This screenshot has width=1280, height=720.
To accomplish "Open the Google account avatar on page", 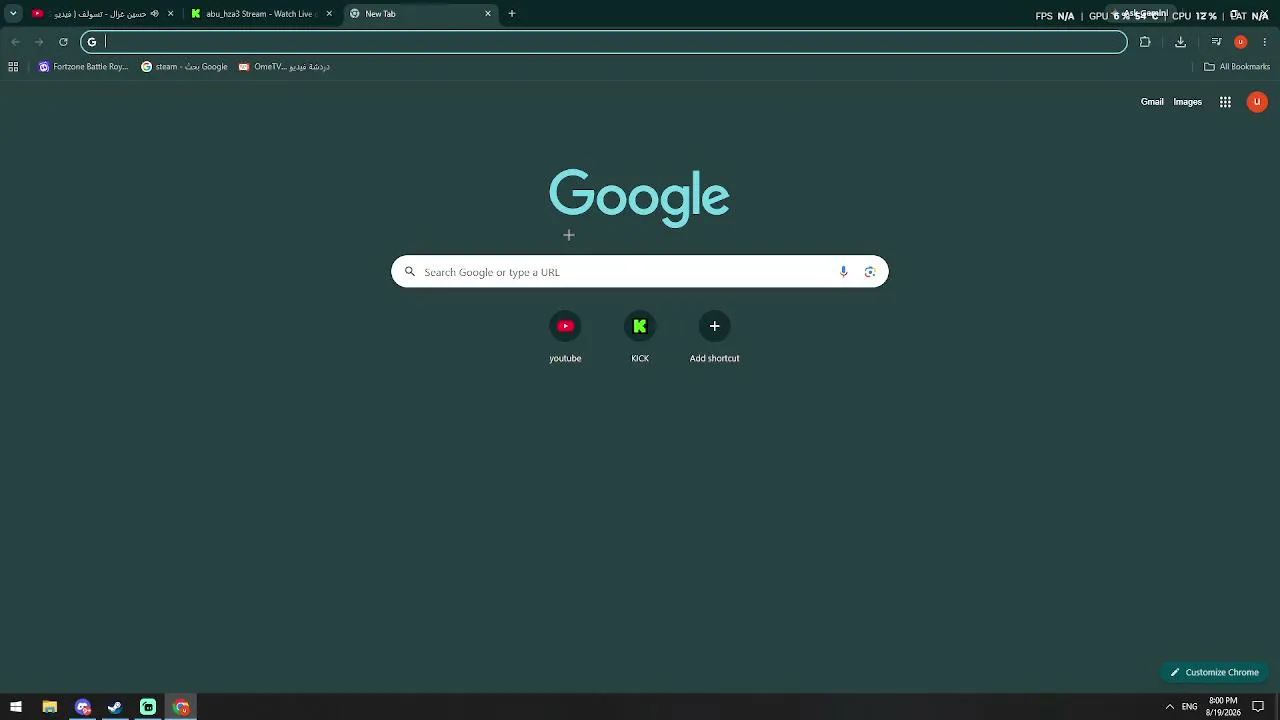I will click(x=1257, y=102).
